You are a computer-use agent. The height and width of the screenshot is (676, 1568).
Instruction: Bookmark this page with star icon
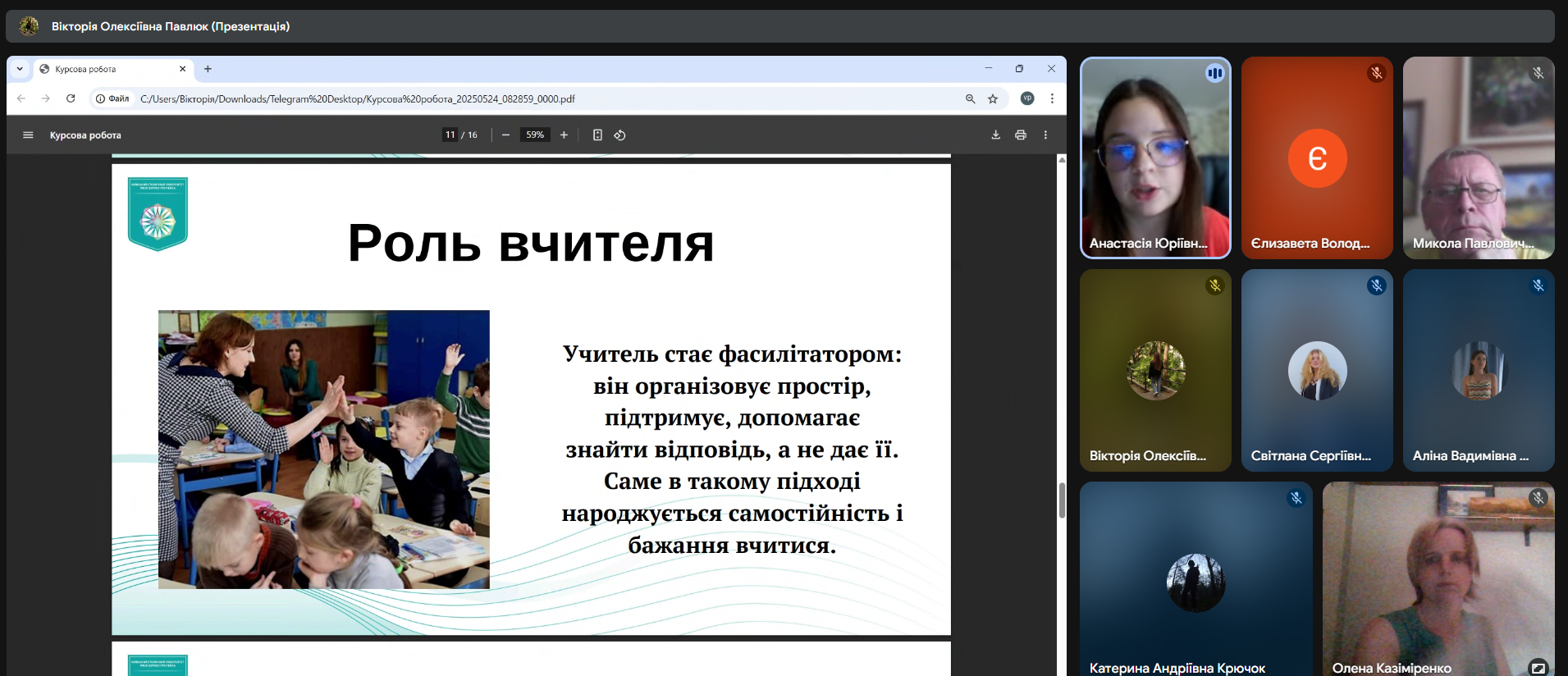coord(993,99)
